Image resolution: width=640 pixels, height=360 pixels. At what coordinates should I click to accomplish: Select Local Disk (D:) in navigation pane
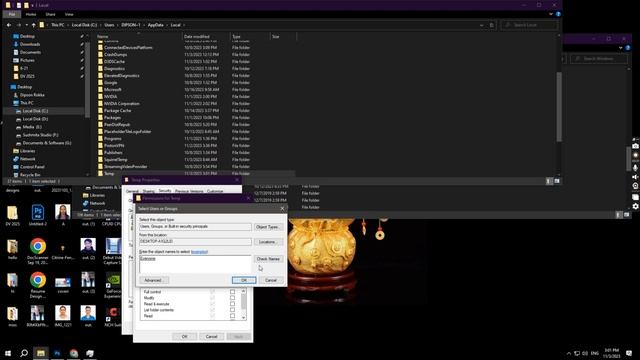click(35, 119)
